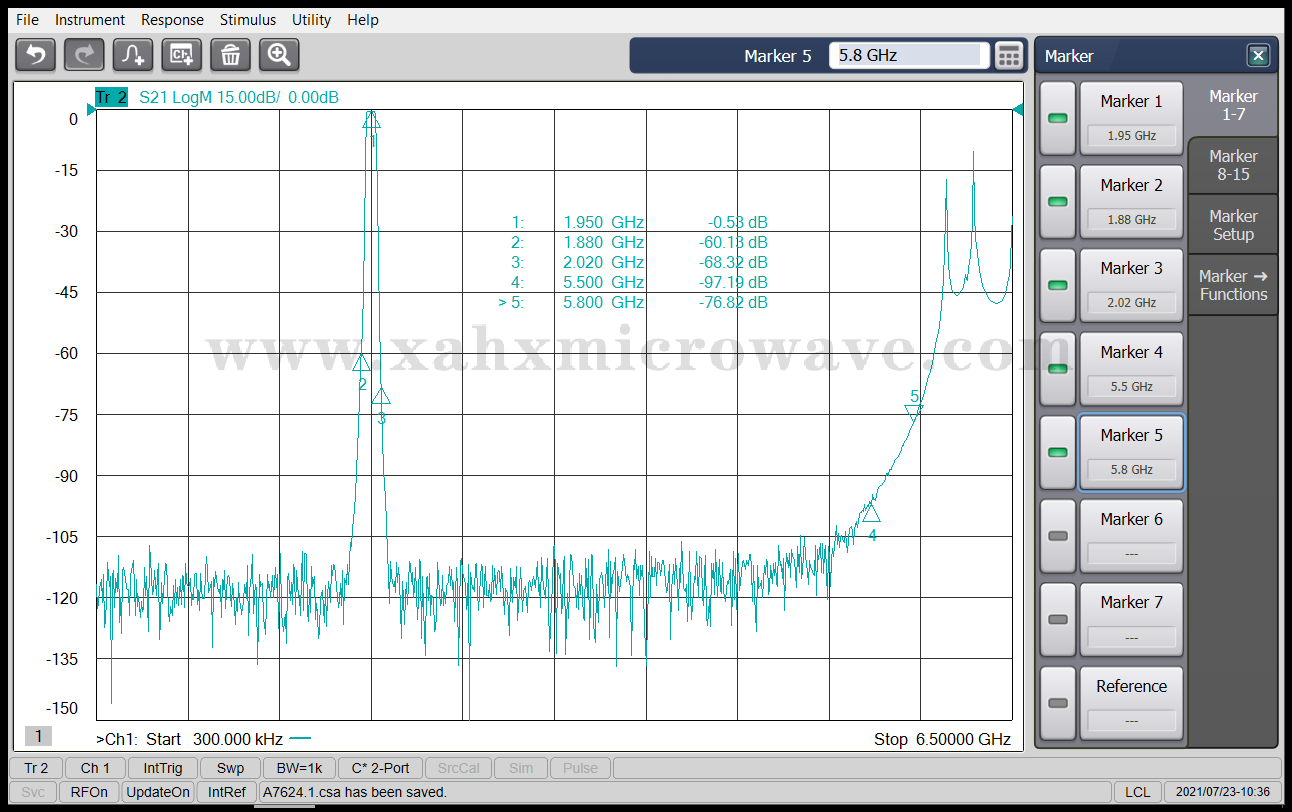Switch to Marker 8-15 tab
1292x812 pixels.
(1233, 165)
